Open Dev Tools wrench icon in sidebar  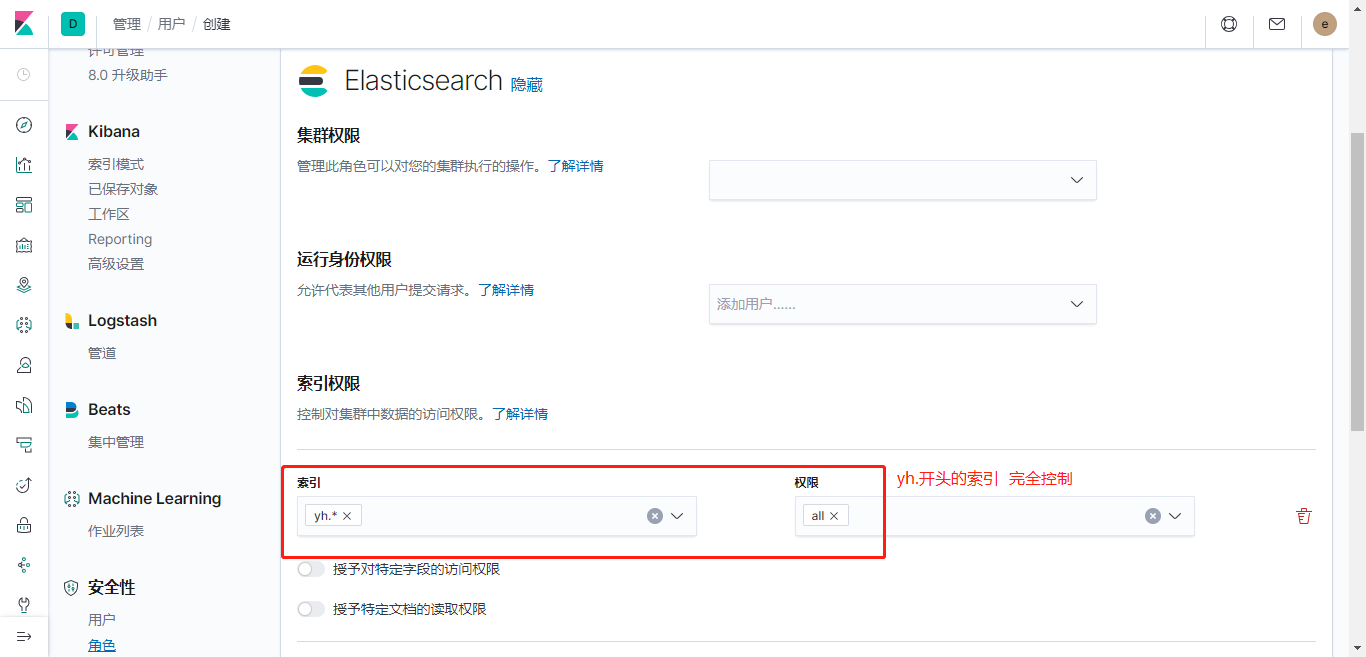(24, 605)
